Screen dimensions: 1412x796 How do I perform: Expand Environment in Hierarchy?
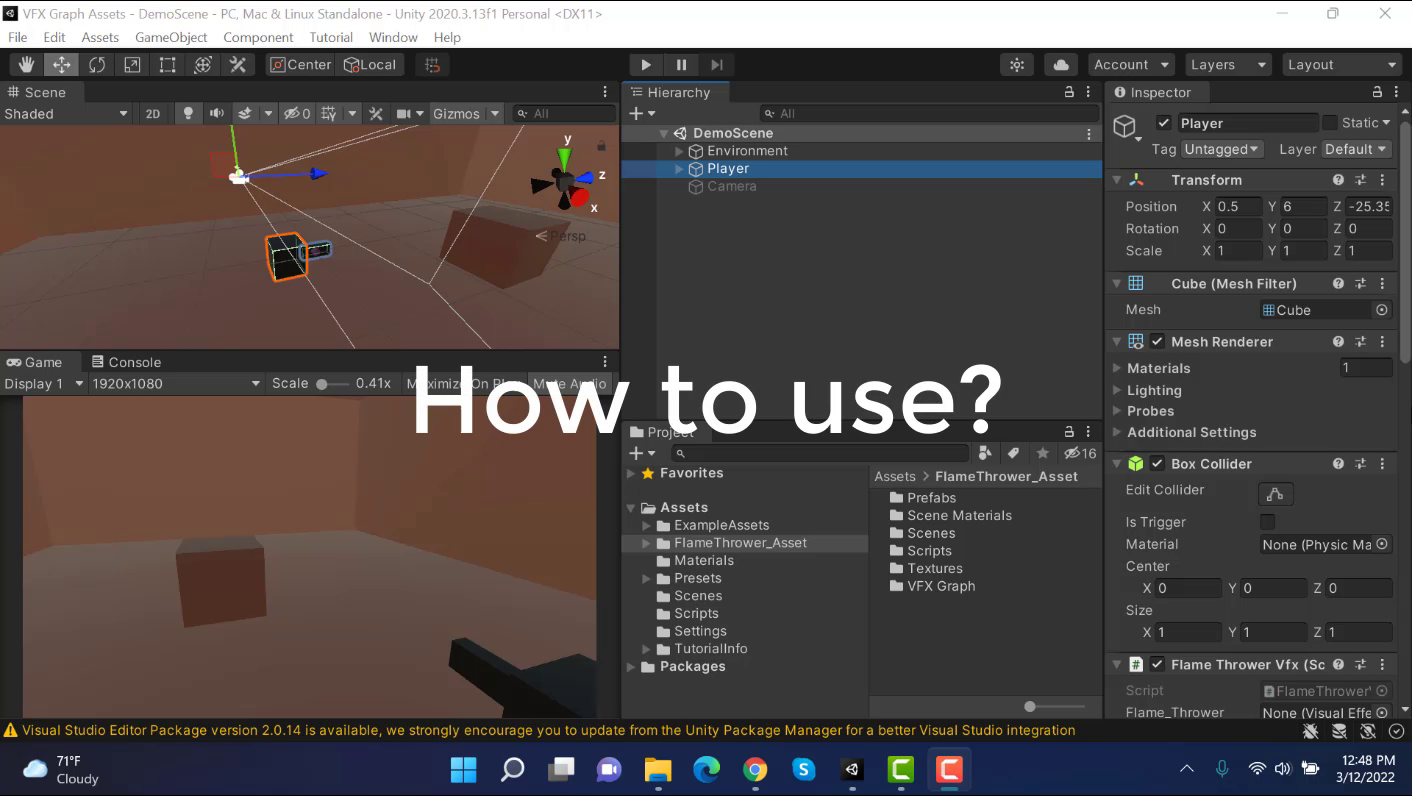coord(680,151)
